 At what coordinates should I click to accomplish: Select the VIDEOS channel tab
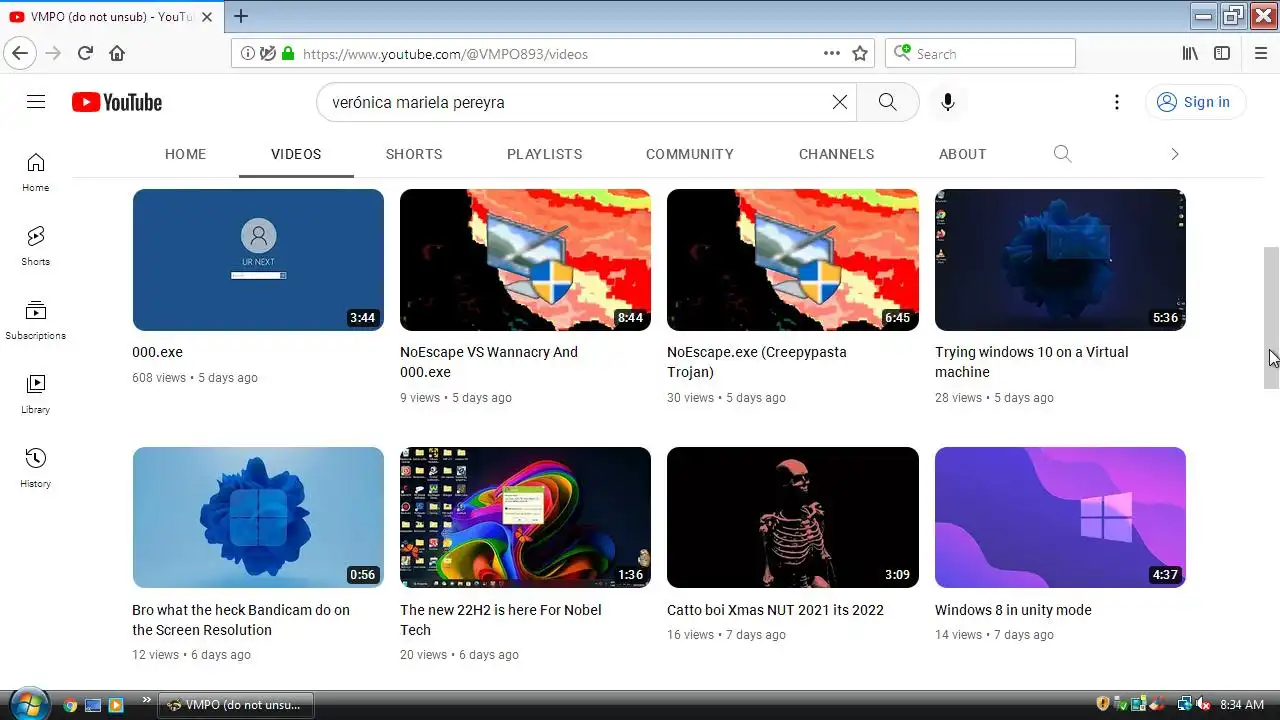point(296,154)
